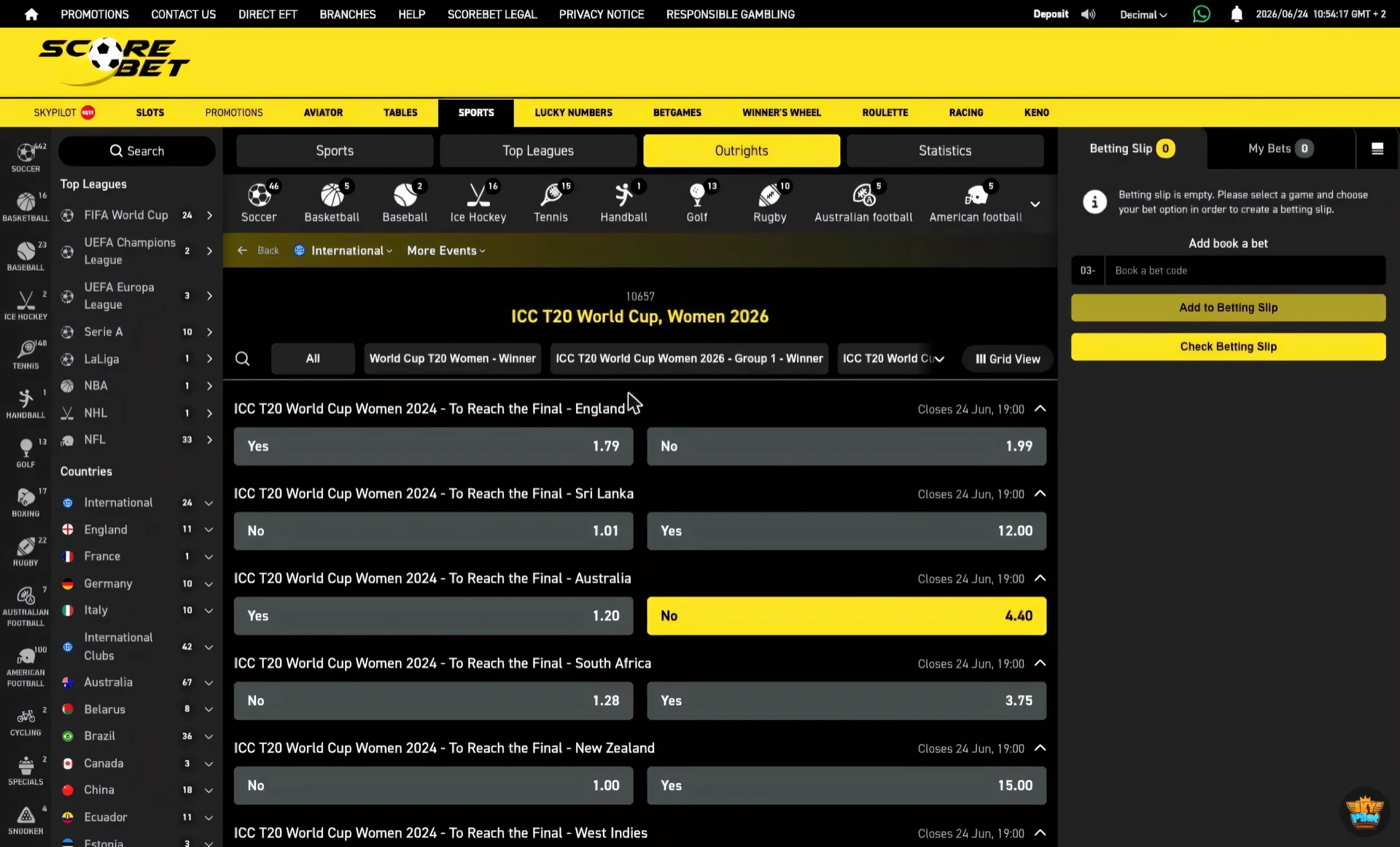Screen dimensions: 1400x847
Task: Select Basketball in the left sidebar
Action: (x=26, y=206)
